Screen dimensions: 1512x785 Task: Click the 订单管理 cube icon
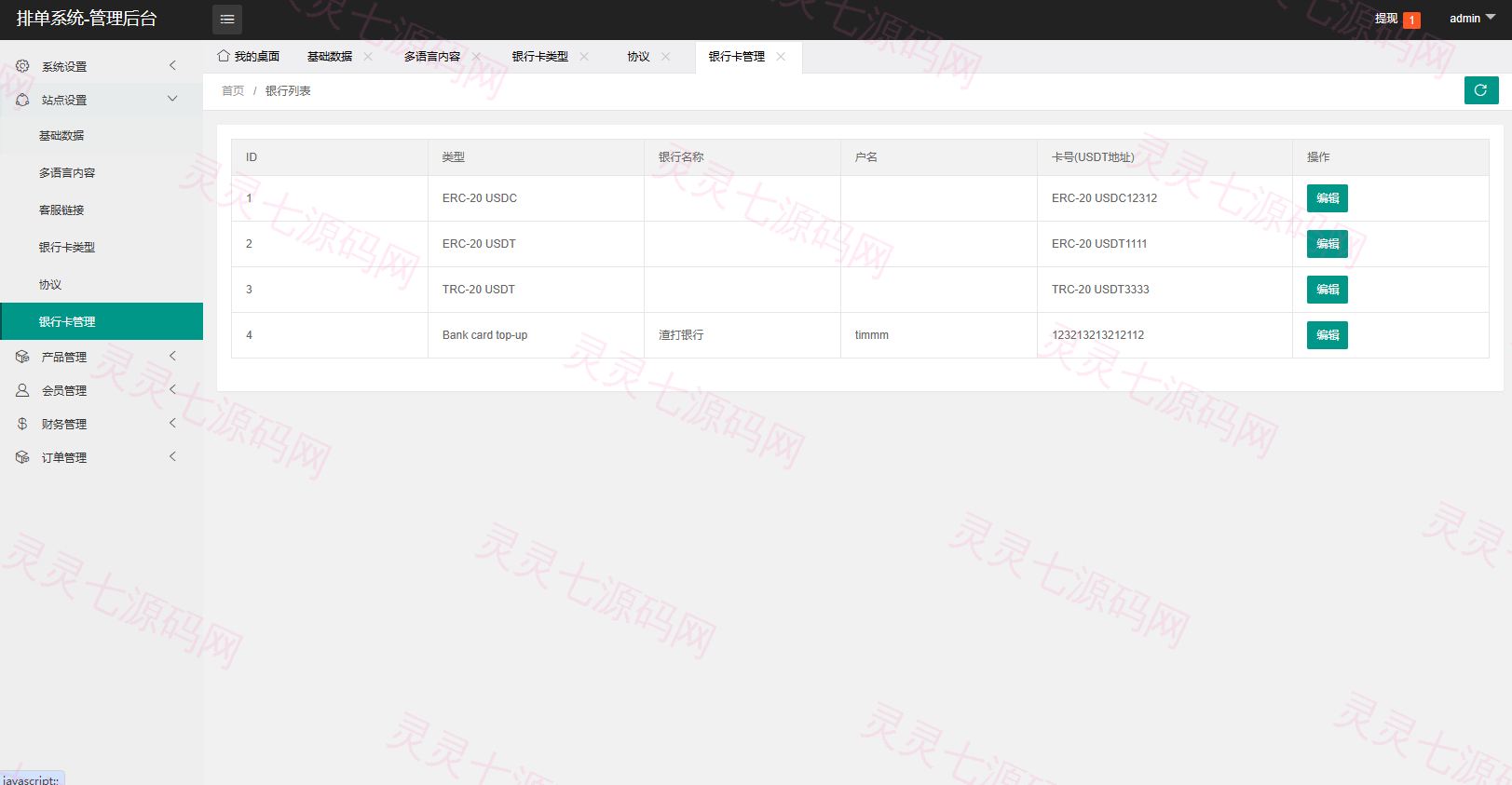coord(22,457)
